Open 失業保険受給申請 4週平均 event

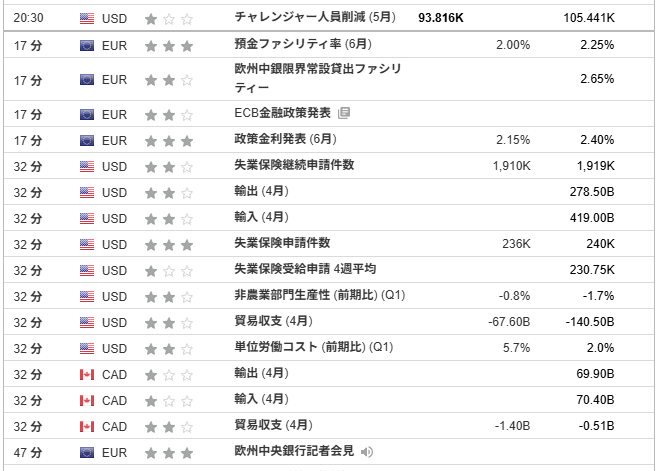point(305,269)
